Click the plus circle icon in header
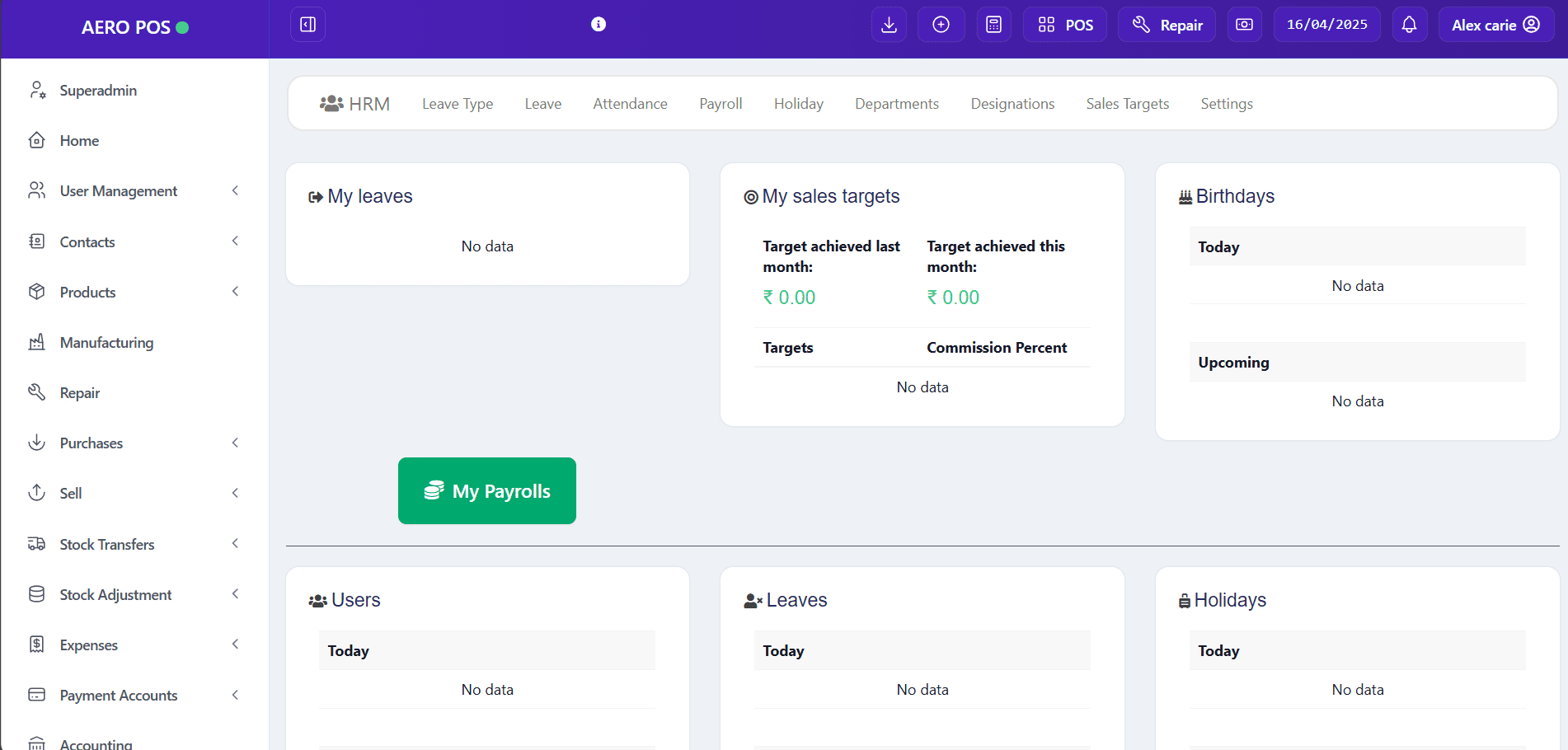 [941, 25]
